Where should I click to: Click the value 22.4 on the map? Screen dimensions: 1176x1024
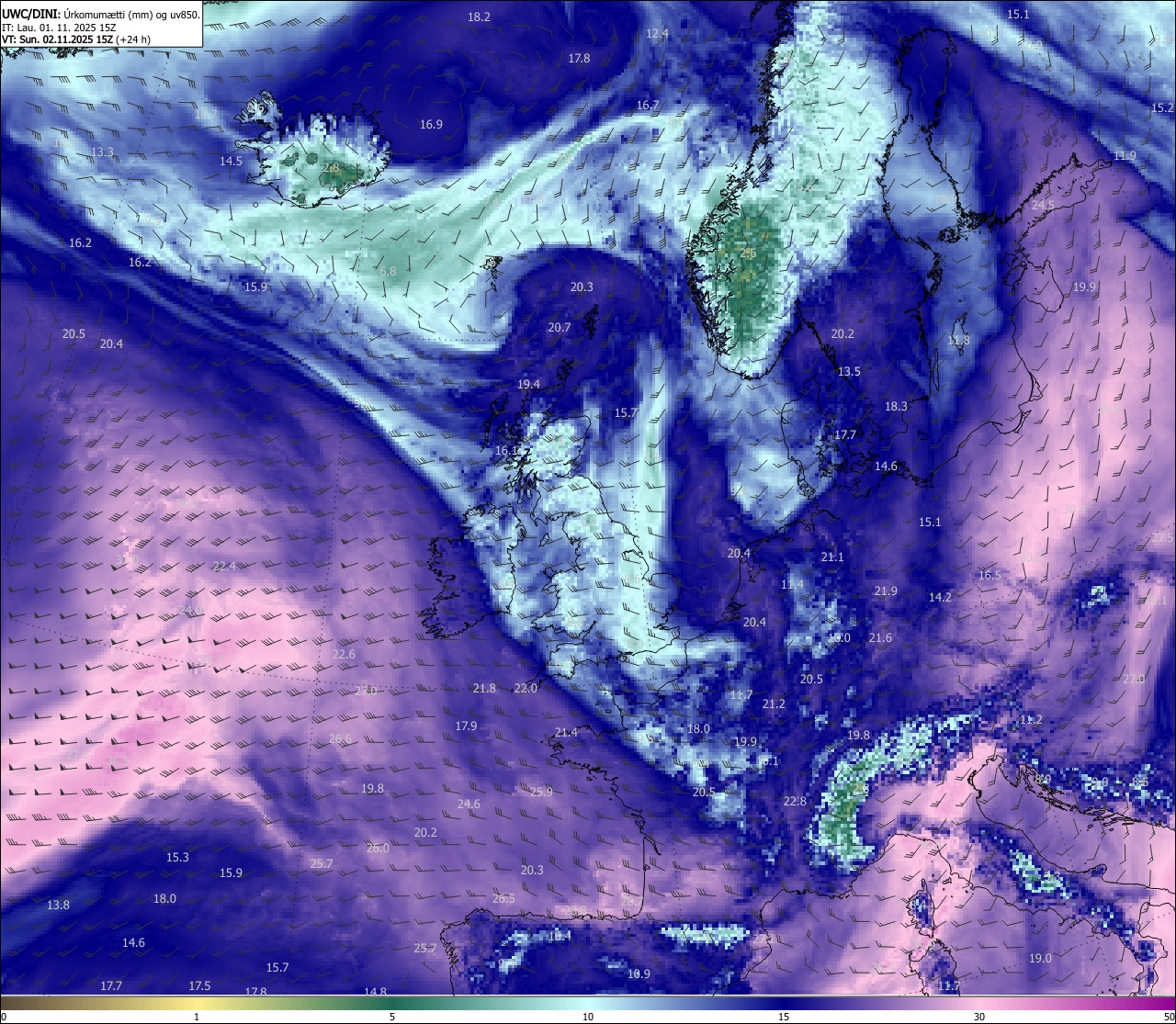coord(224,566)
